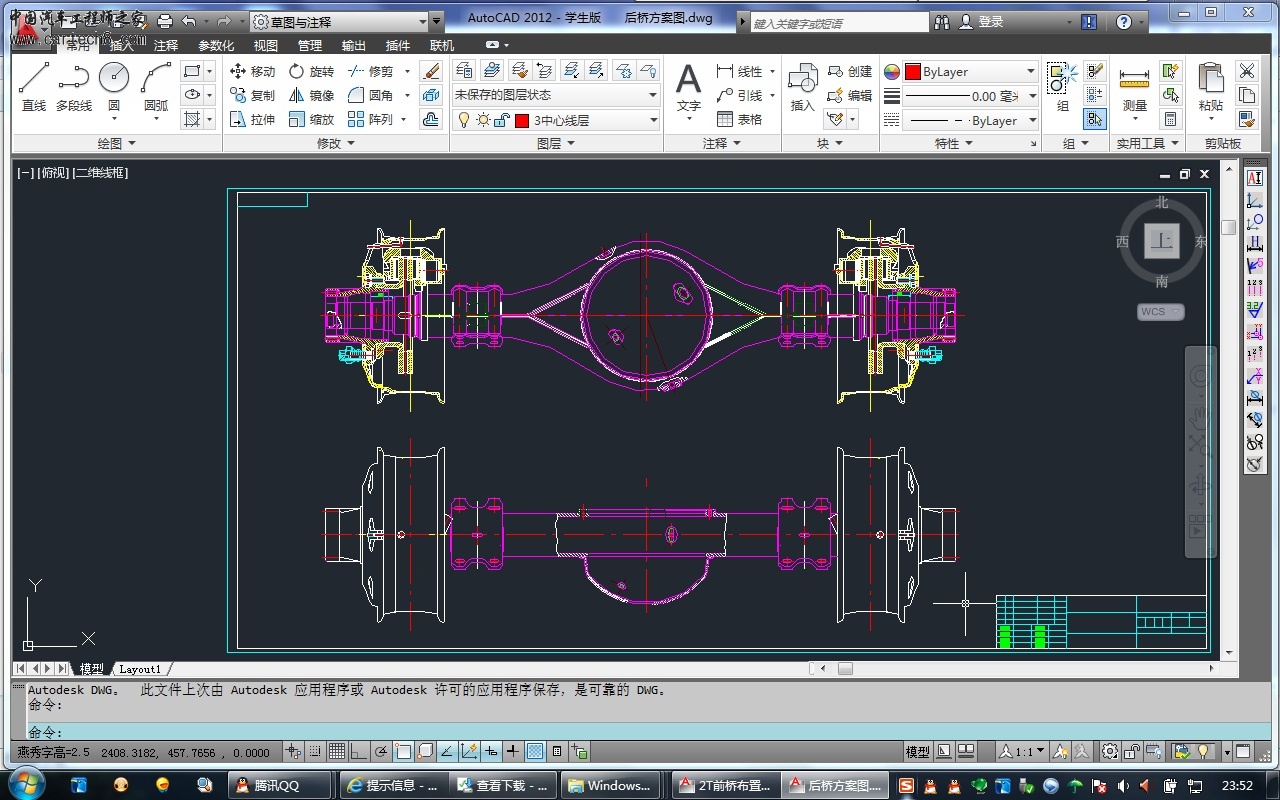Viewport: 1280px width, 800px height.
Task: Select the 圆弧 (Arc) tool
Action: pyautogui.click(x=156, y=88)
